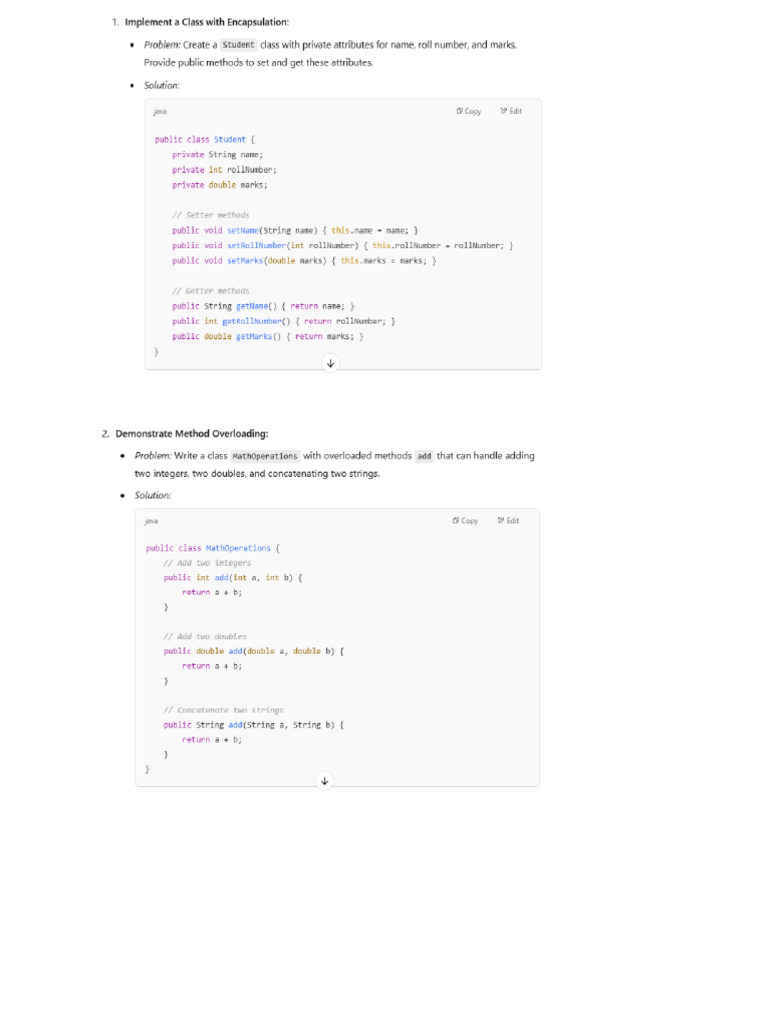Click the getMarks method line
This screenshot has height=1024, width=768.
pyautogui.click(x=267, y=337)
